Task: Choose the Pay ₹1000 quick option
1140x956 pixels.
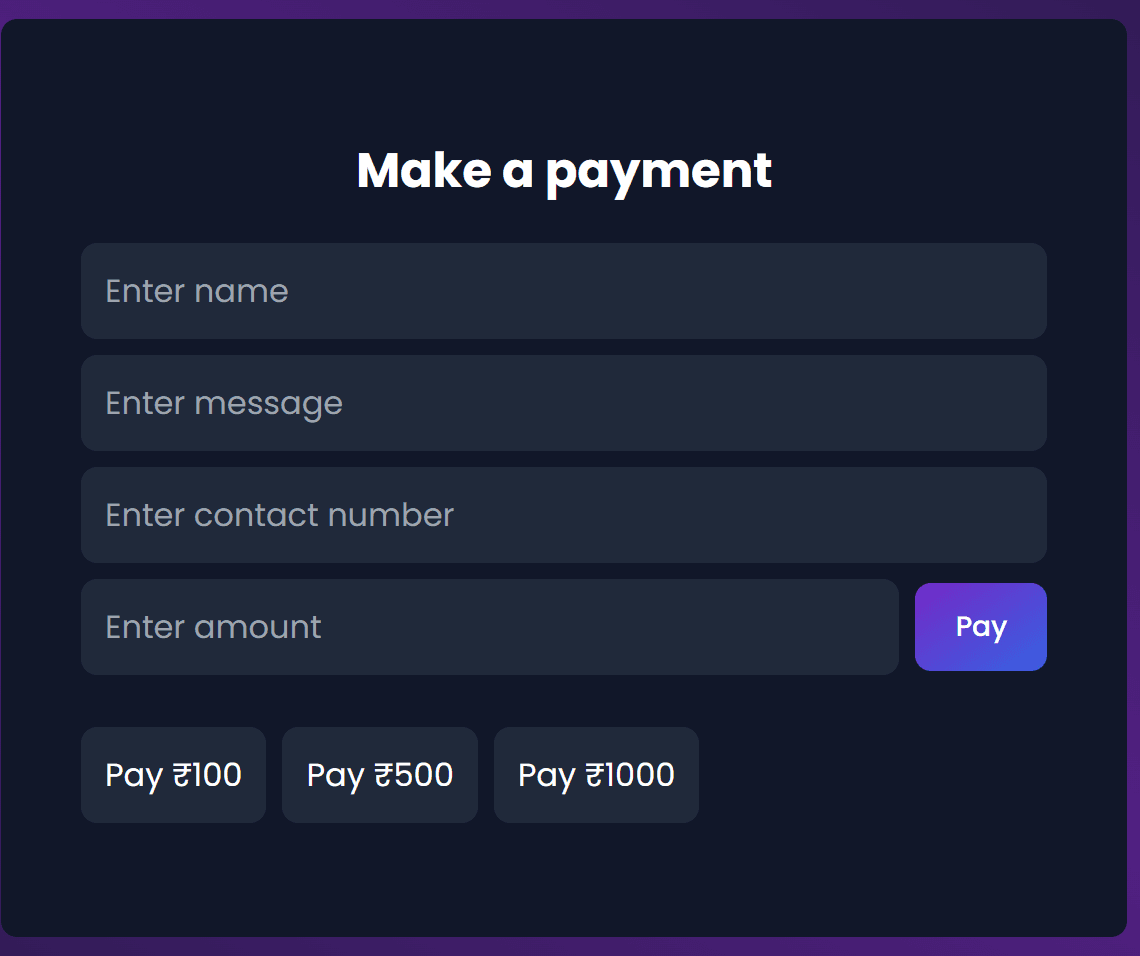Action: (x=596, y=775)
